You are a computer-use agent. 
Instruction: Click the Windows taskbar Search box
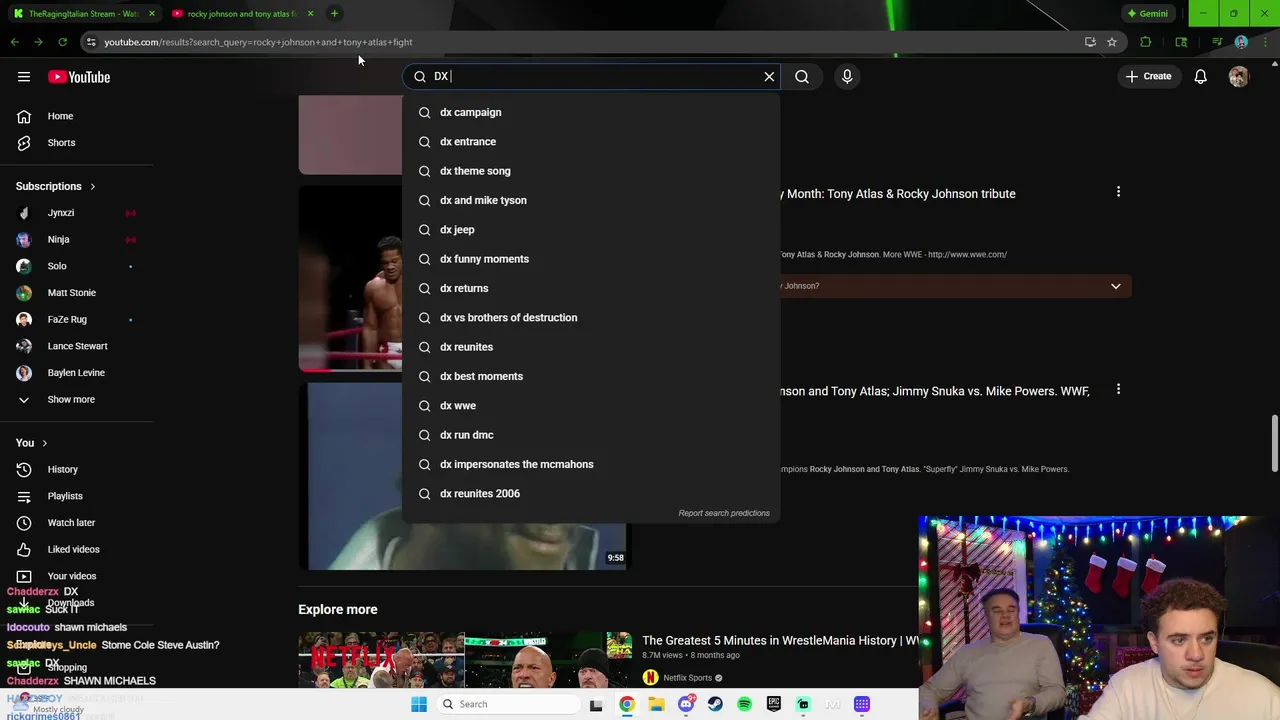(x=506, y=704)
